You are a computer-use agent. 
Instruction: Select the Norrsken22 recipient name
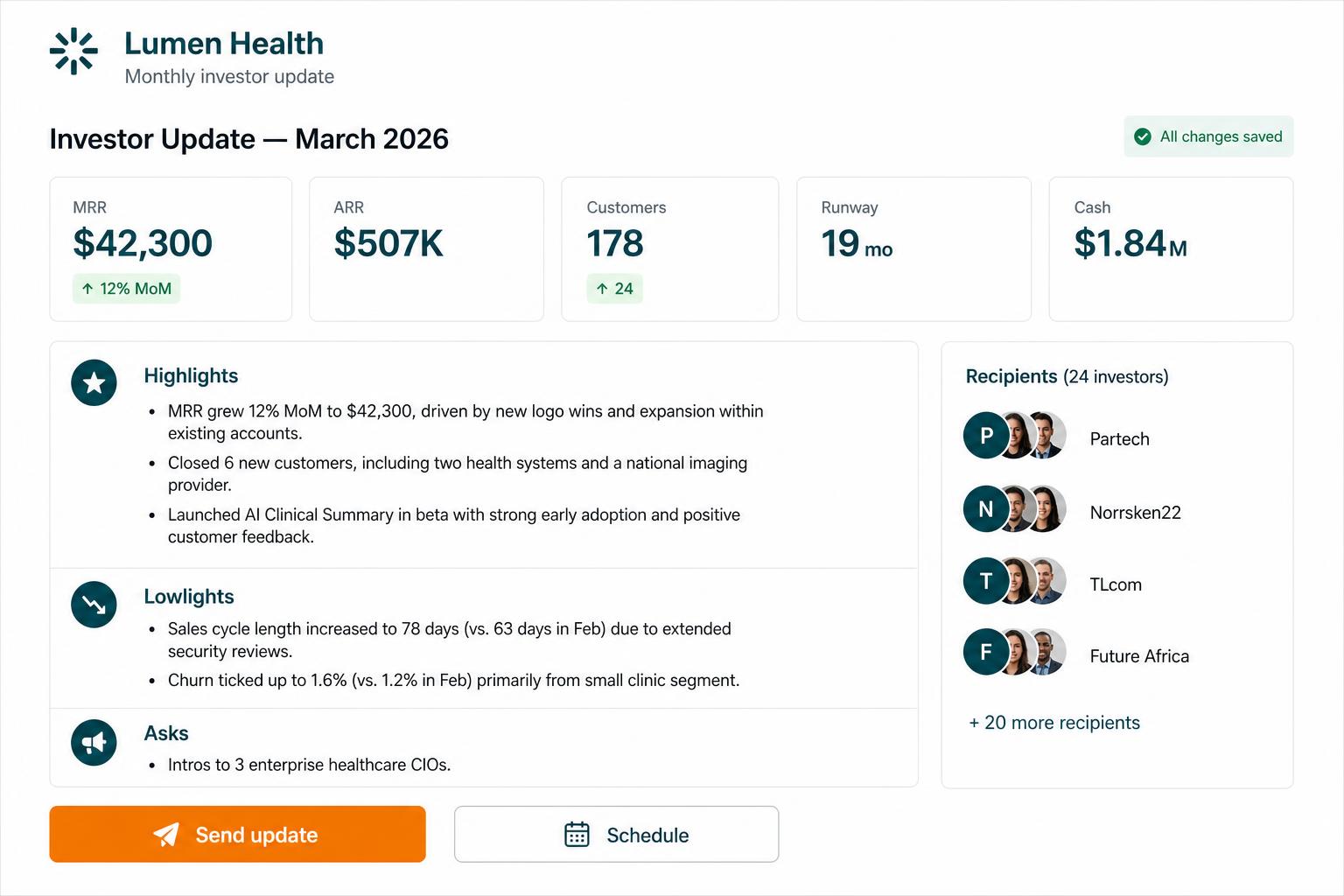pos(1135,513)
